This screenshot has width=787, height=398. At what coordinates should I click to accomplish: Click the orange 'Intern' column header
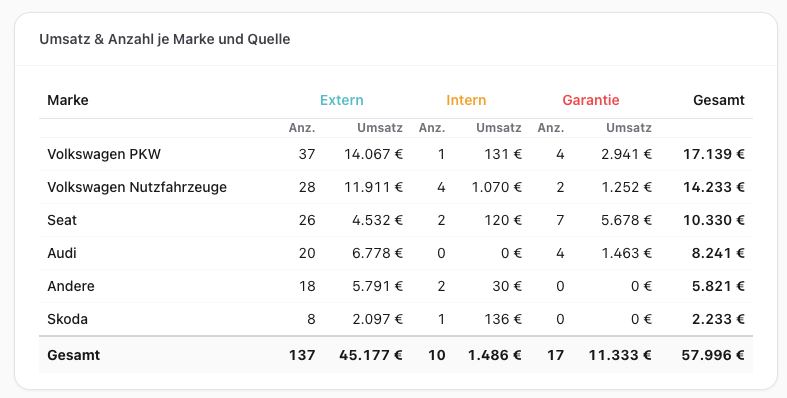(466, 100)
